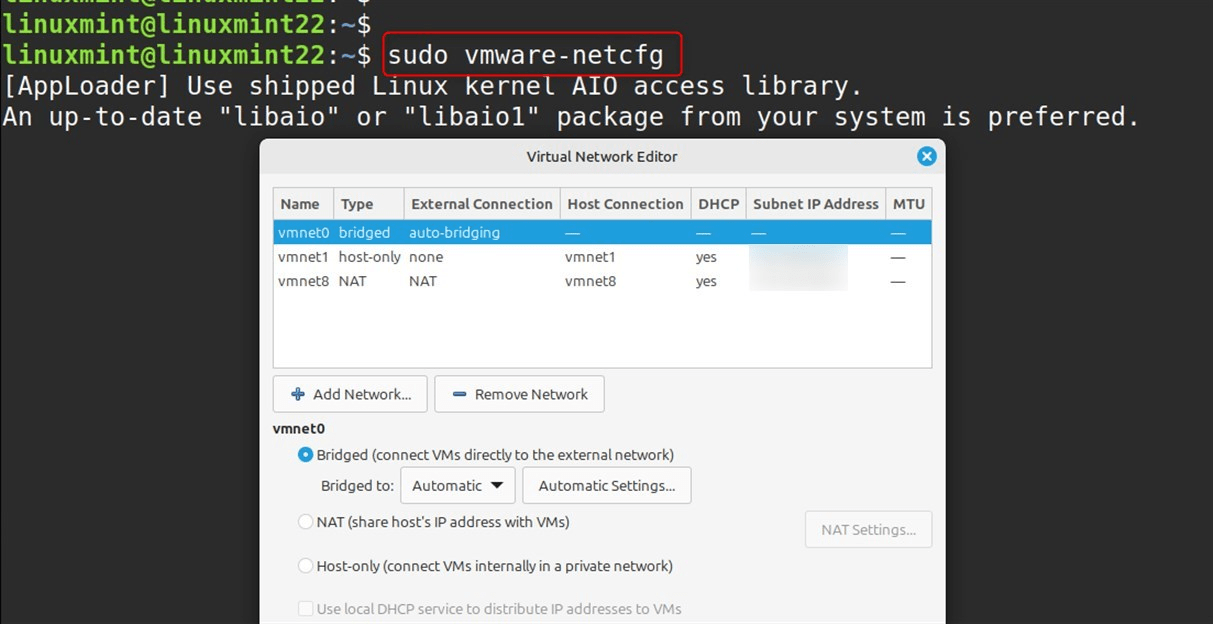The width and height of the screenshot is (1213, 624).
Task: Open the Bridged to dropdown
Action: point(458,486)
